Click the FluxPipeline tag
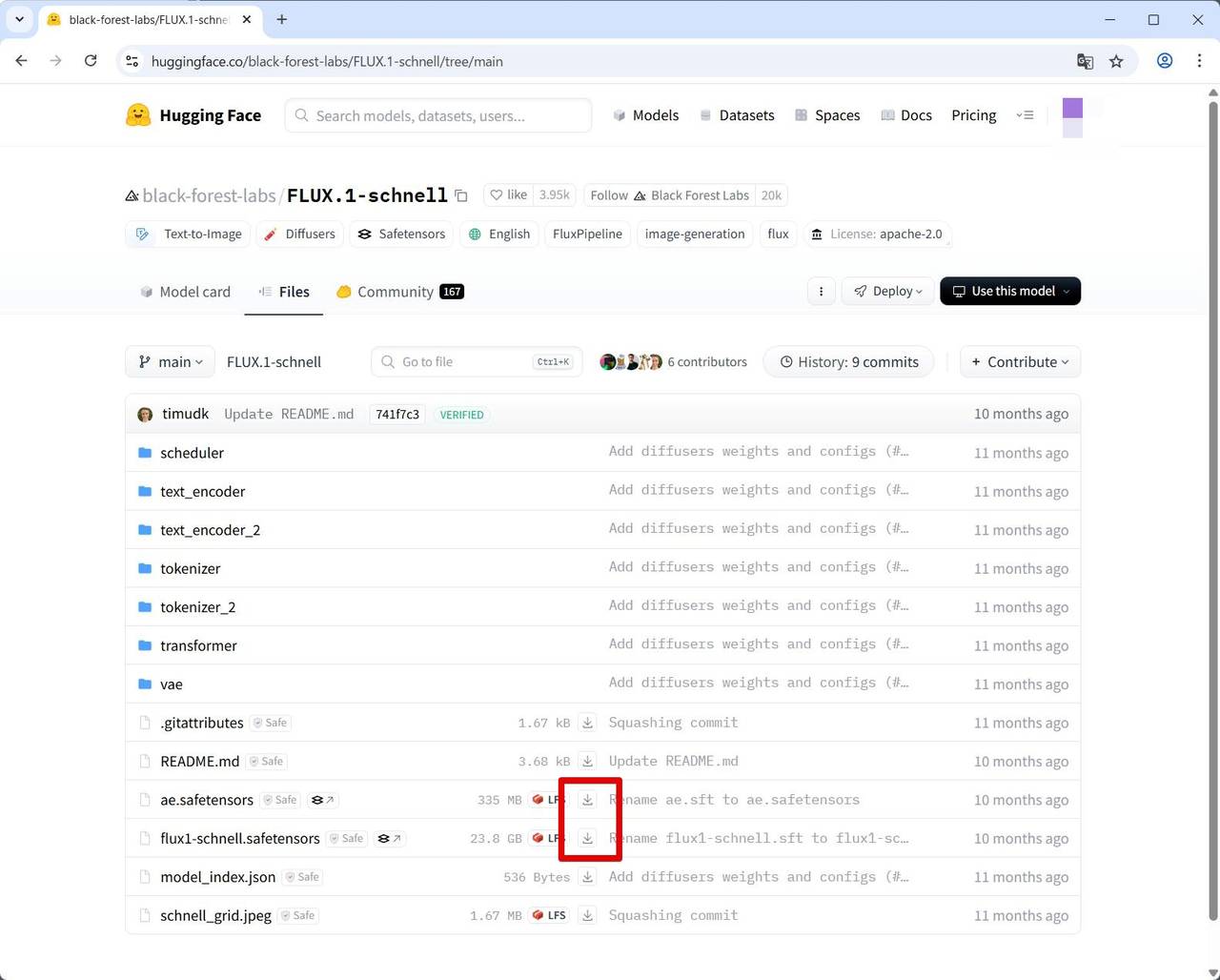The width and height of the screenshot is (1220, 980). [587, 234]
